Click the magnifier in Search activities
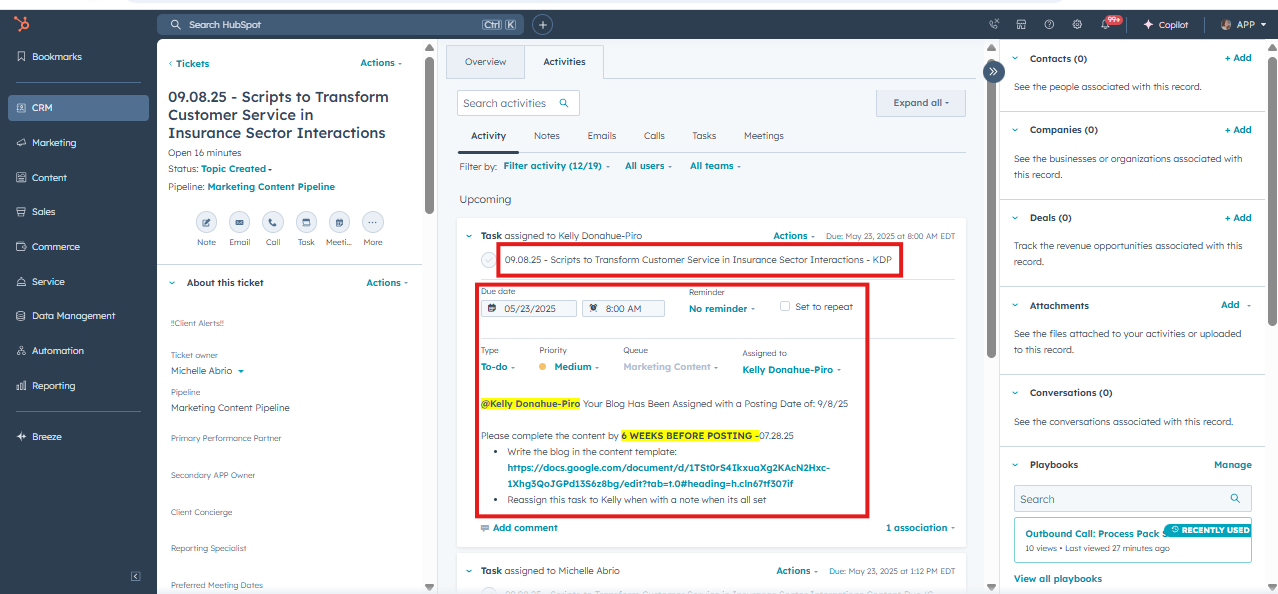The height and width of the screenshot is (594, 1278). 564,103
